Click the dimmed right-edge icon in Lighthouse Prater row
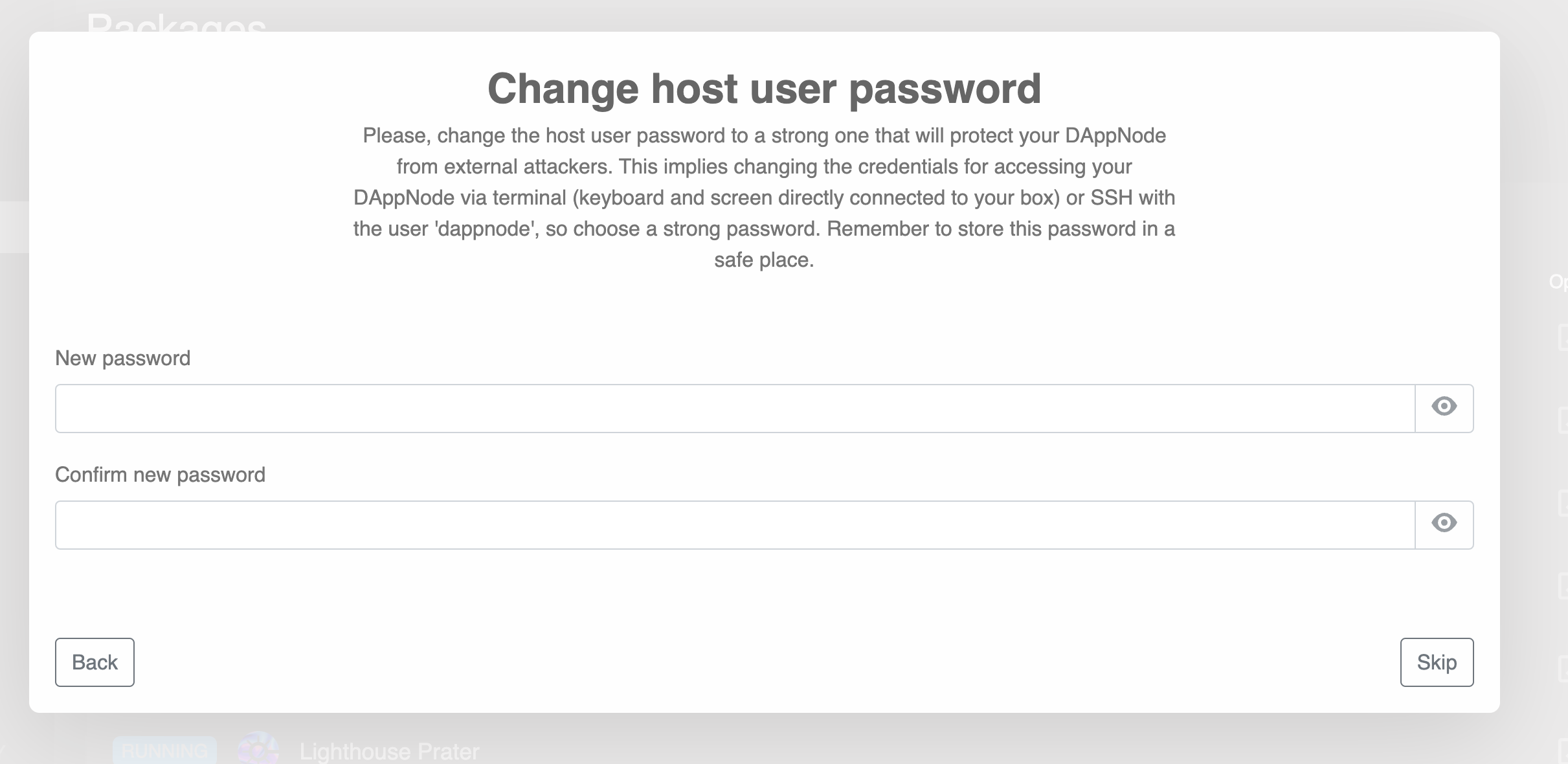Screen dimensions: 1568x764 pyautogui.click(x=1563, y=751)
